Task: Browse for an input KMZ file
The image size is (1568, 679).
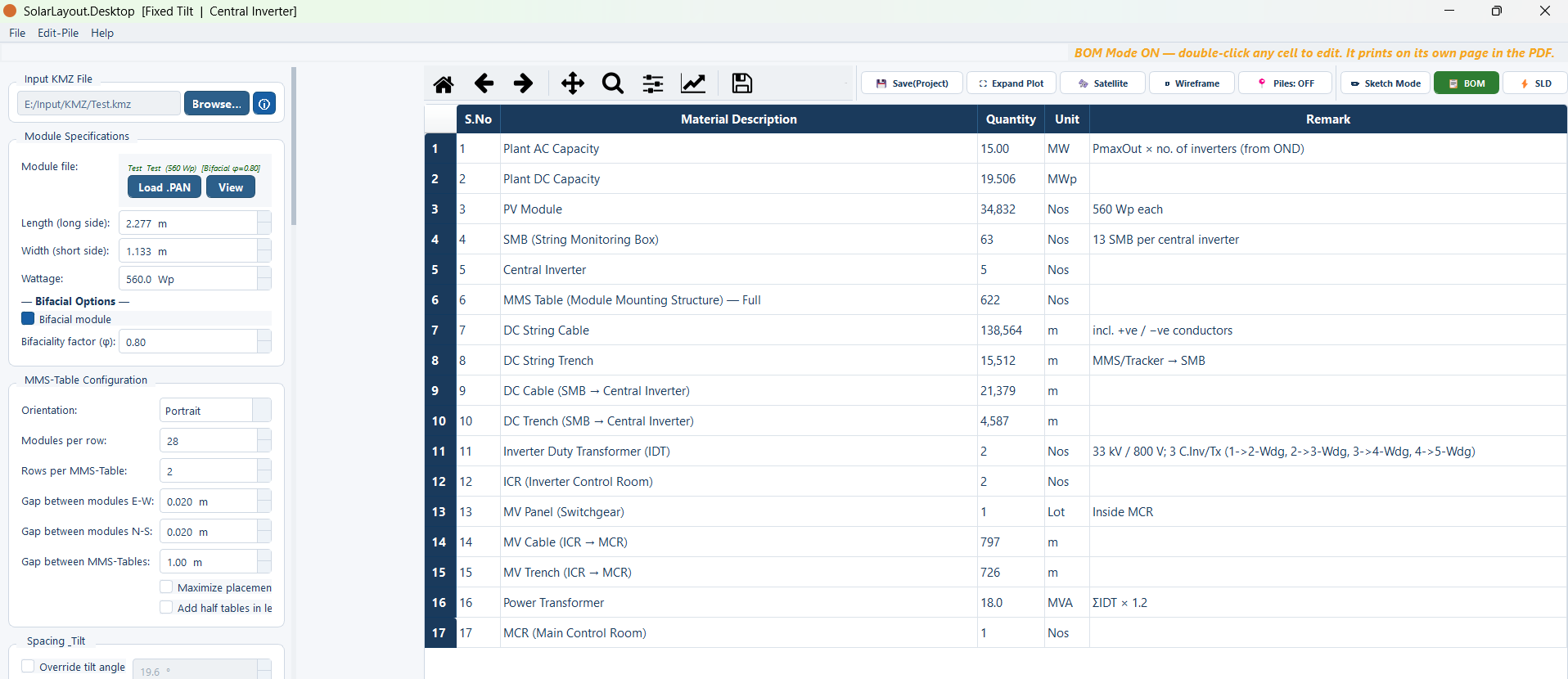Action: coord(216,104)
